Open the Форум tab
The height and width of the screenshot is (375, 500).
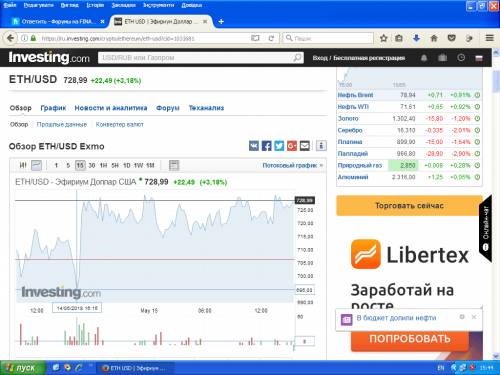point(168,108)
